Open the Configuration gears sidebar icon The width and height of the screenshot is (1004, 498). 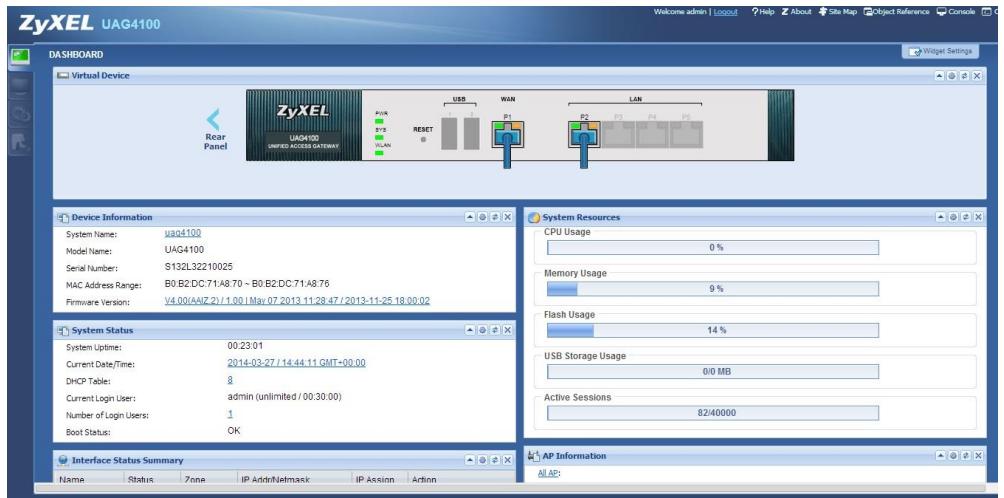coord(19,113)
